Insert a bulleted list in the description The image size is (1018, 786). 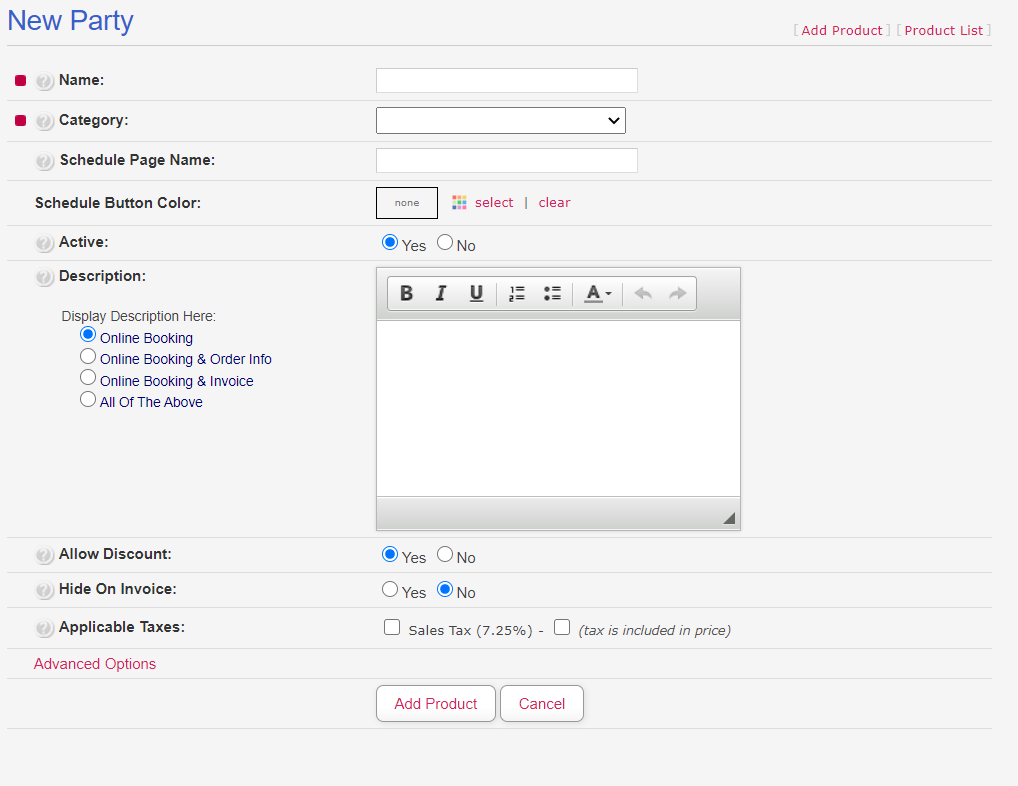tap(552, 293)
